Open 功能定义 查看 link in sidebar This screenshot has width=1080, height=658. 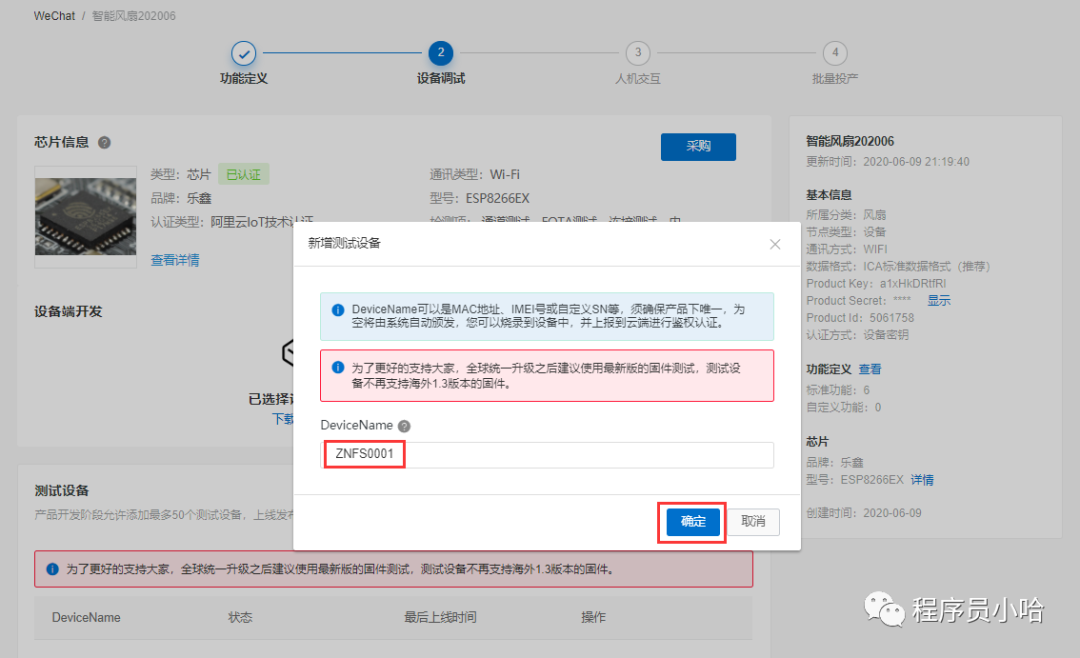point(870,369)
